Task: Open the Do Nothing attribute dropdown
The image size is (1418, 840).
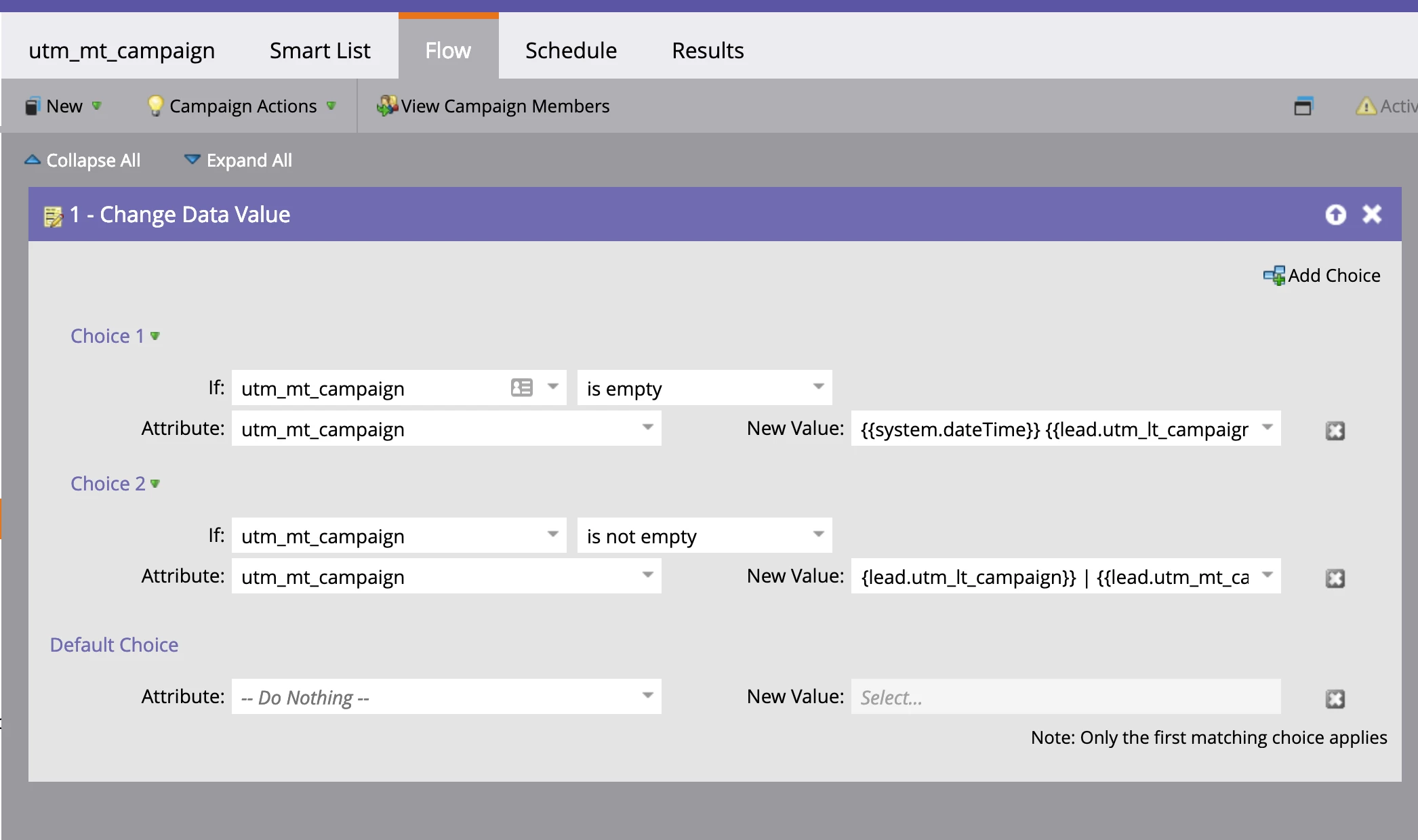Action: click(x=647, y=696)
